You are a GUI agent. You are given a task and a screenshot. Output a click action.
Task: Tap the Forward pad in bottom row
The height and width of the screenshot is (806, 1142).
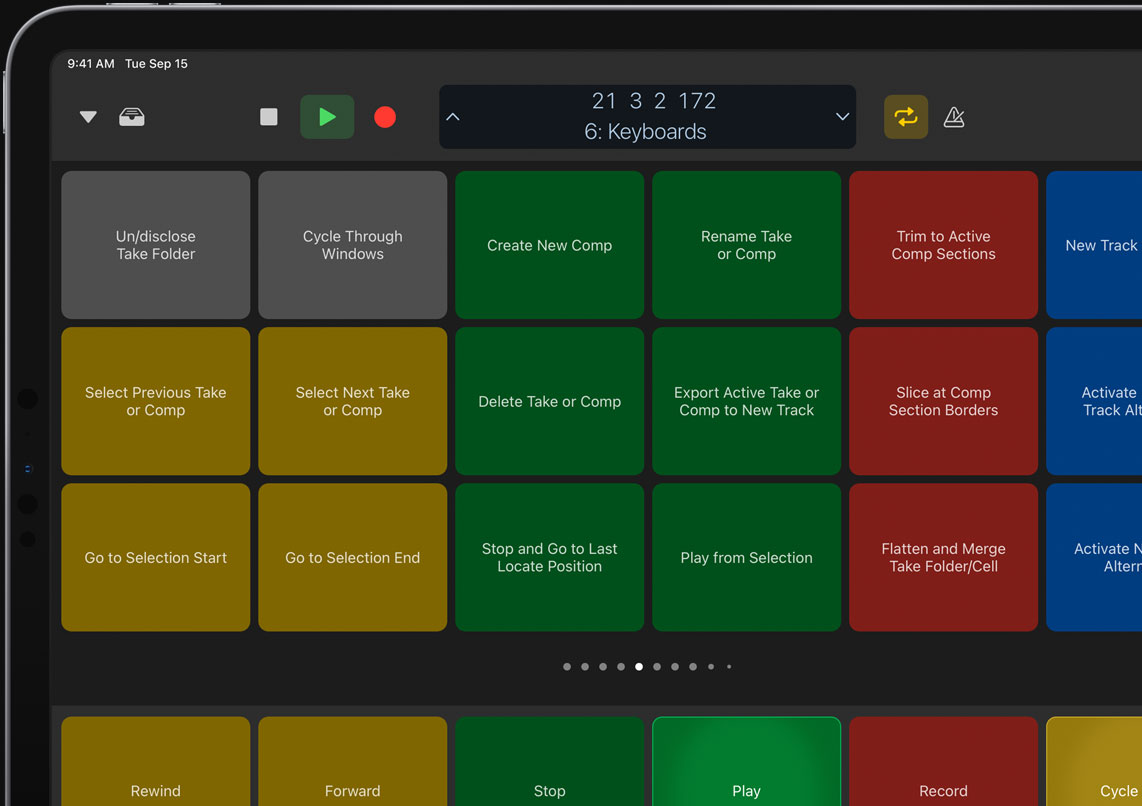point(353,762)
